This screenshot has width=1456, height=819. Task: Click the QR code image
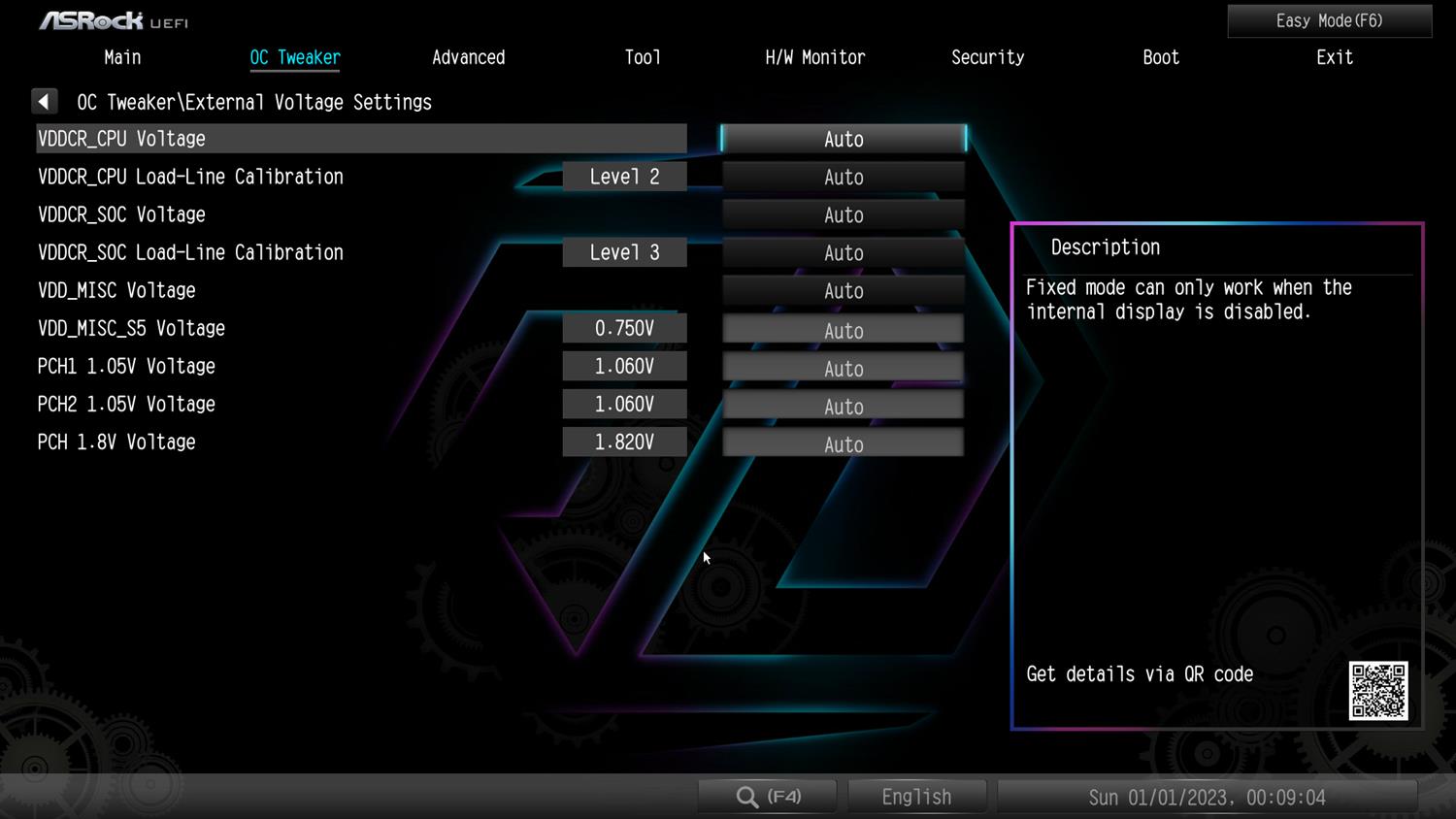[1377, 690]
